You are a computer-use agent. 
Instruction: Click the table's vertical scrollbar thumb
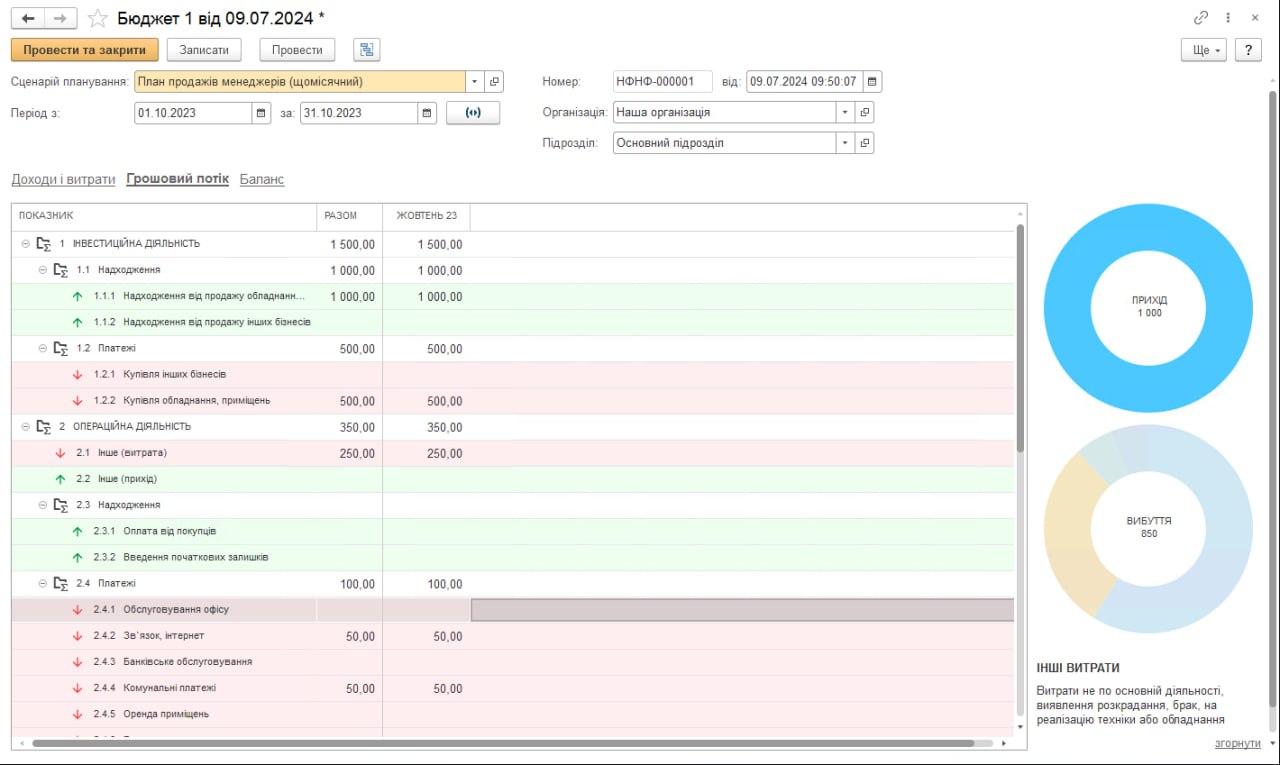pos(1020,338)
